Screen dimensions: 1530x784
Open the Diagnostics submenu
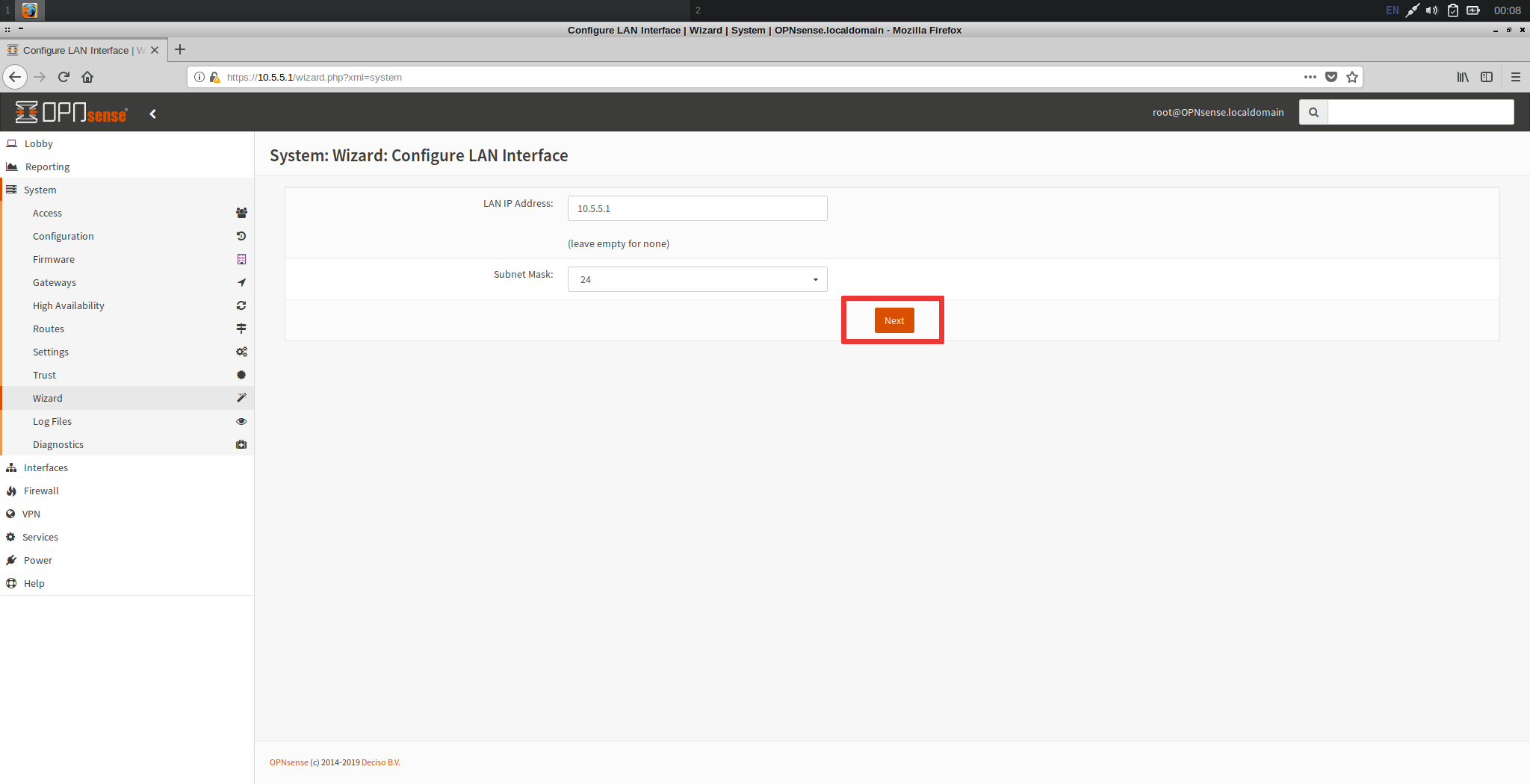127,444
